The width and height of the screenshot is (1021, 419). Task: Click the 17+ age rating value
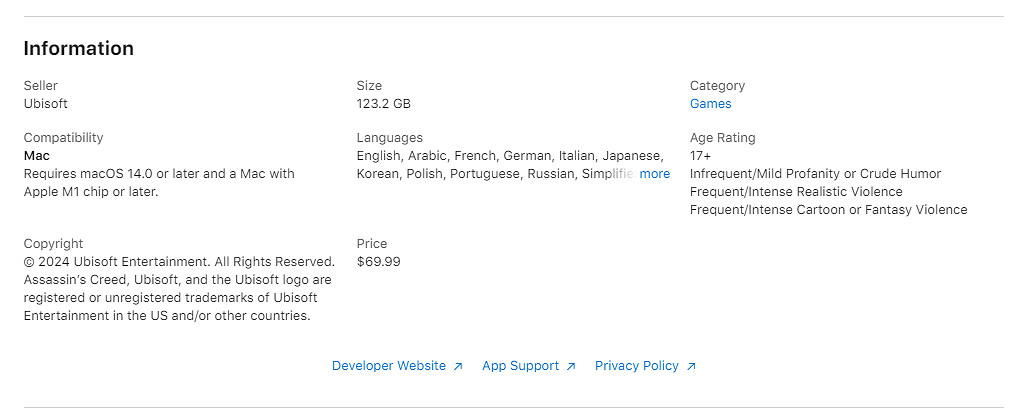coord(700,156)
